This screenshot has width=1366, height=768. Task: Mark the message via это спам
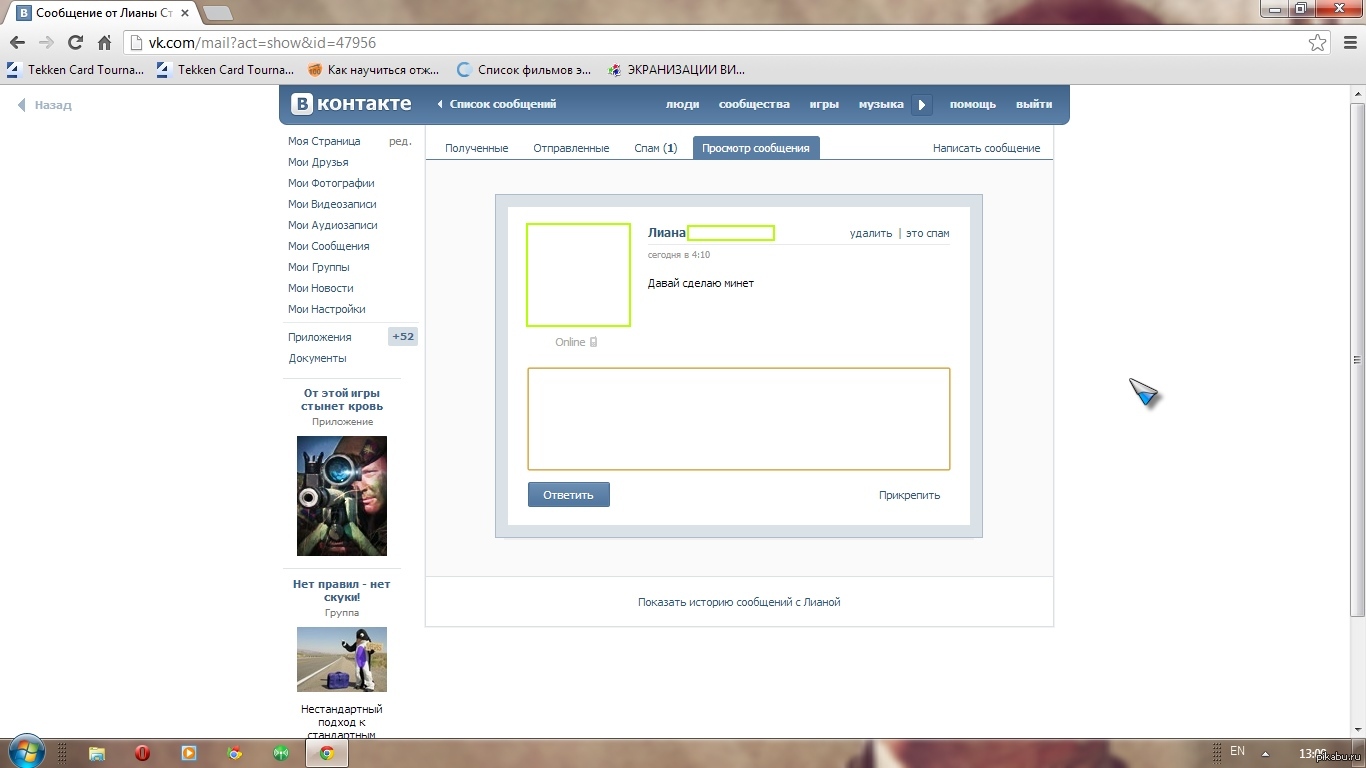point(927,233)
